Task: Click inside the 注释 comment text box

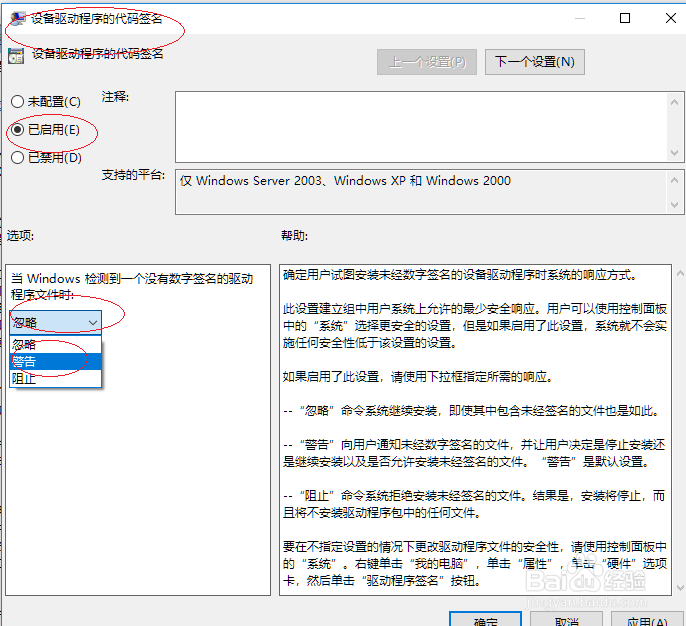Action: coord(421,126)
